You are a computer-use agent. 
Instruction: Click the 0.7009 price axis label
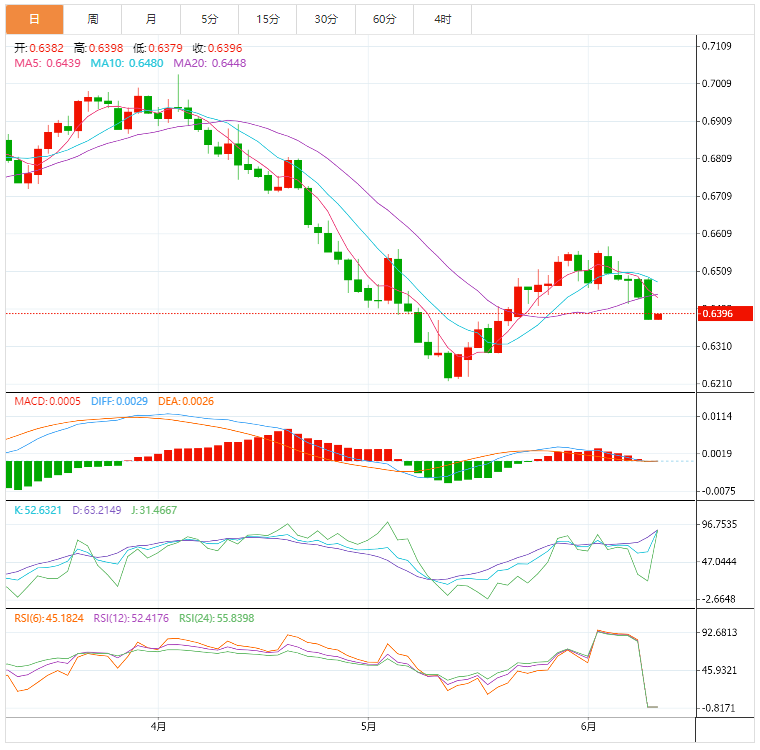pyautogui.click(x=717, y=83)
